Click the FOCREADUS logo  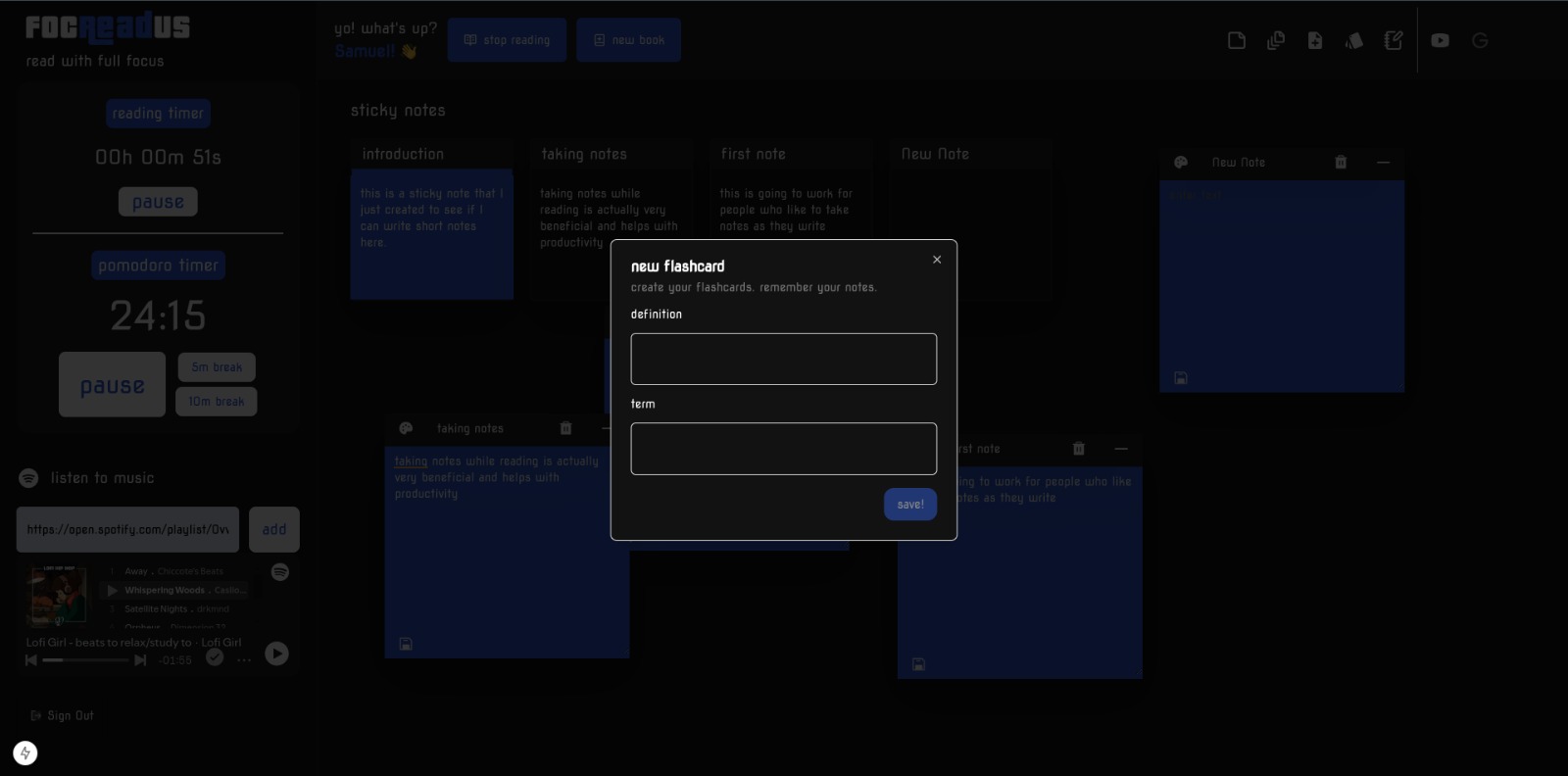click(x=108, y=28)
